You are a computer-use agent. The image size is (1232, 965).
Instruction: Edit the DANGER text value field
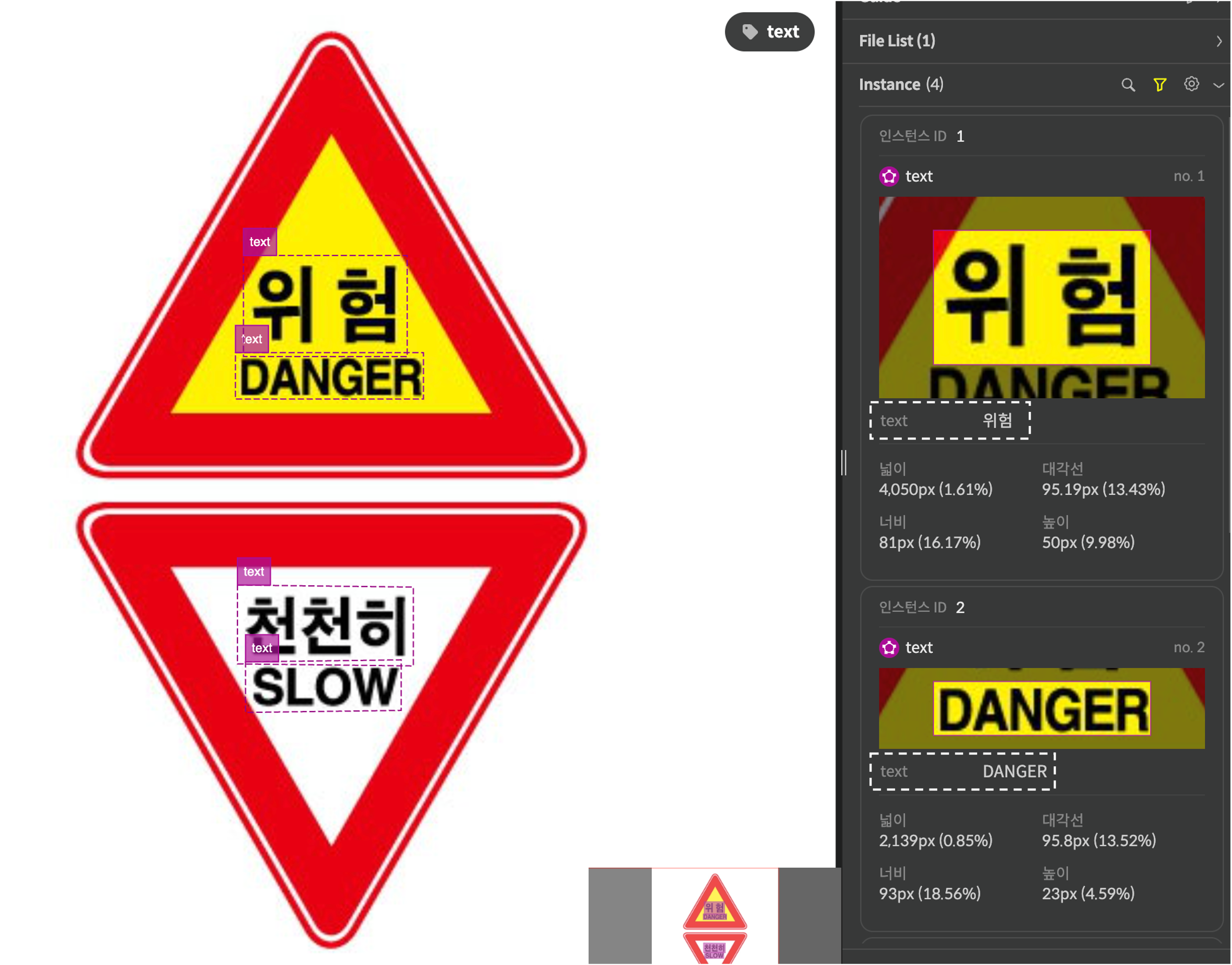point(962,771)
